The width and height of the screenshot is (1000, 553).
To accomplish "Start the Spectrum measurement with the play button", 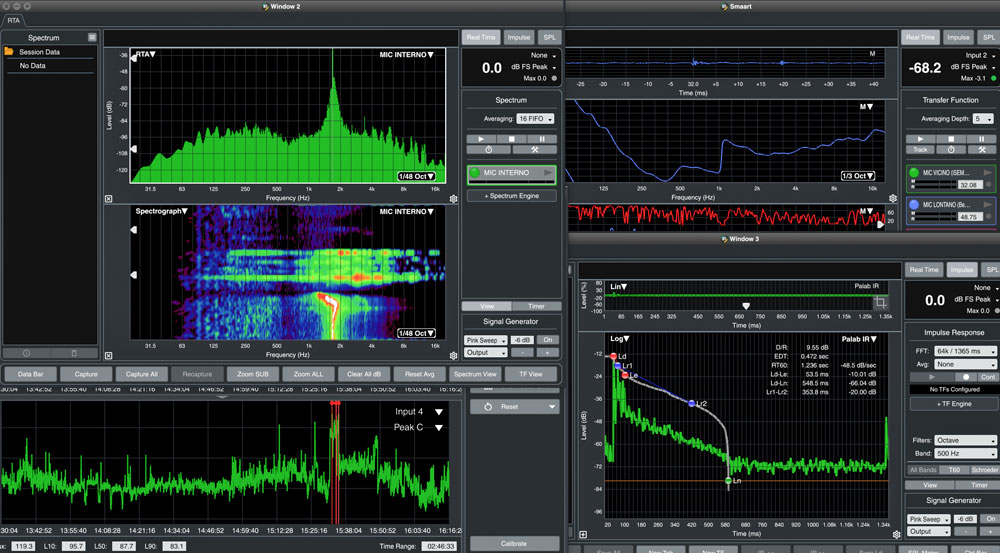I will point(482,139).
